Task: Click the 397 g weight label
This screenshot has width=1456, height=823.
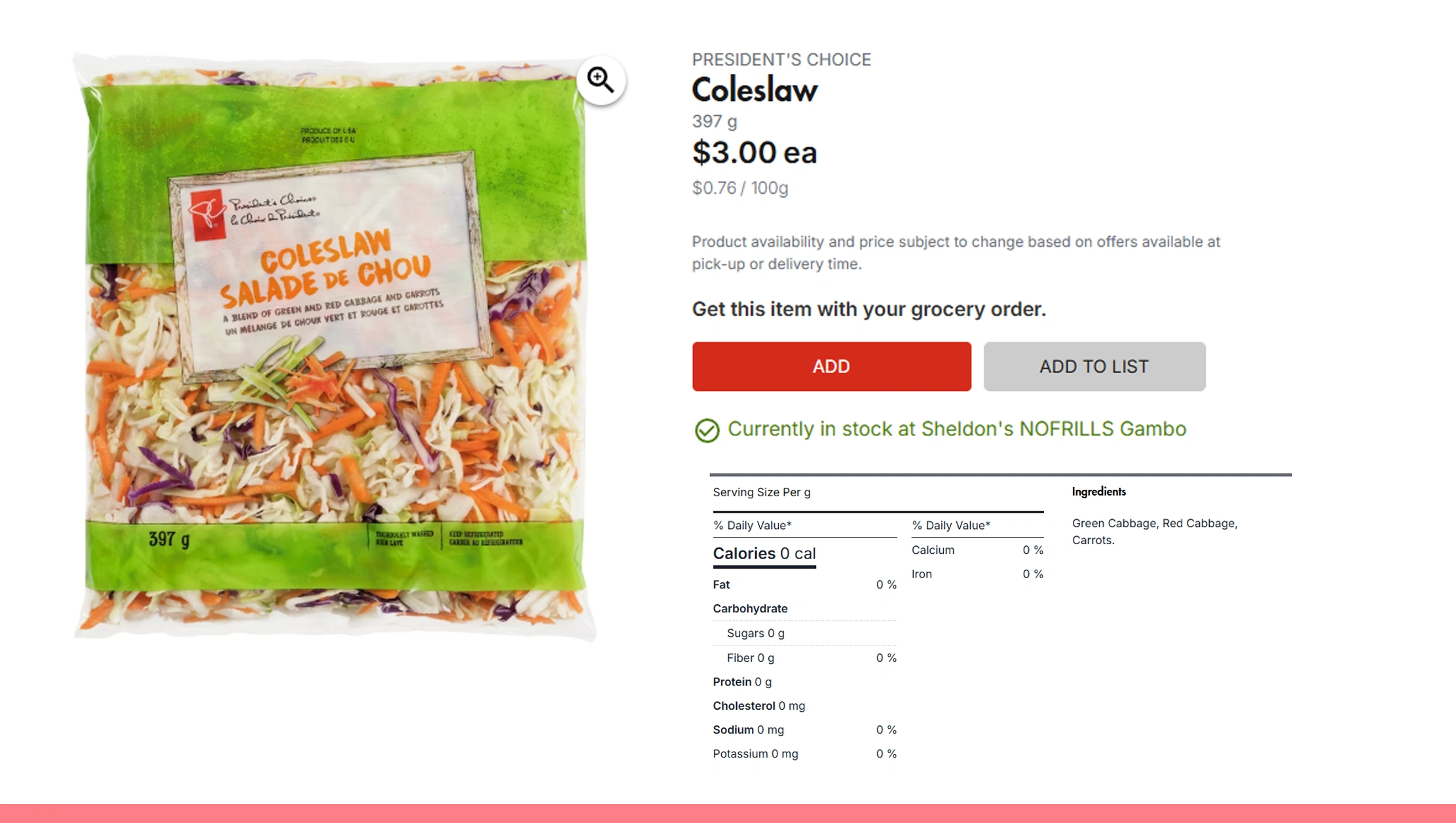Action: [713, 121]
